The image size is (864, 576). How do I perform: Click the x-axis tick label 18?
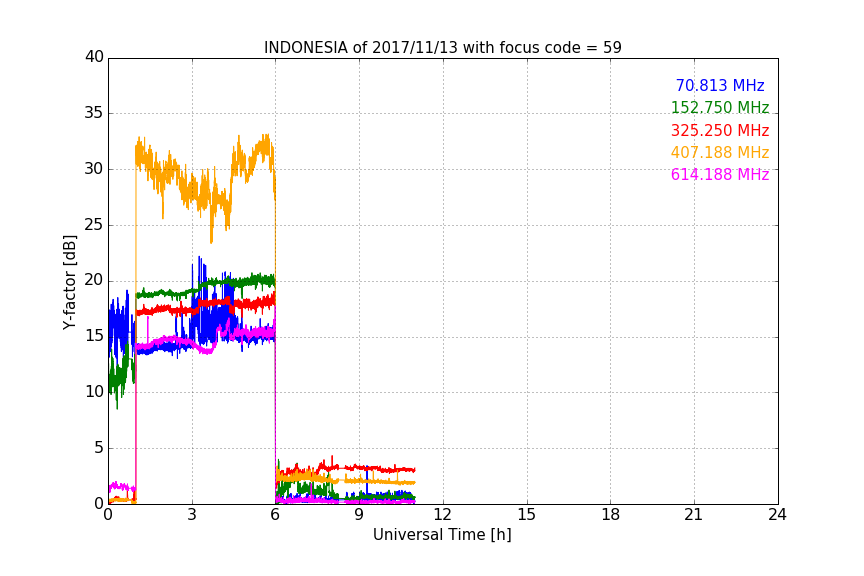coord(611,515)
